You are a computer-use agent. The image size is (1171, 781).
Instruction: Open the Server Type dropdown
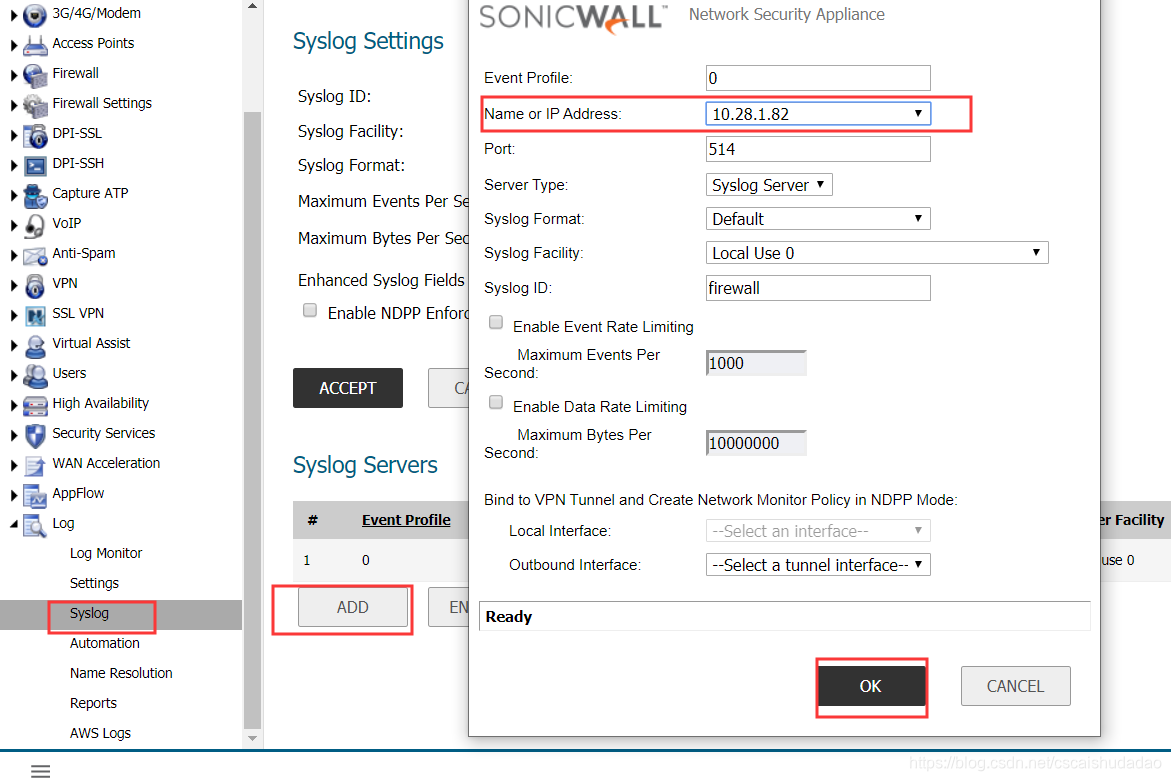768,184
